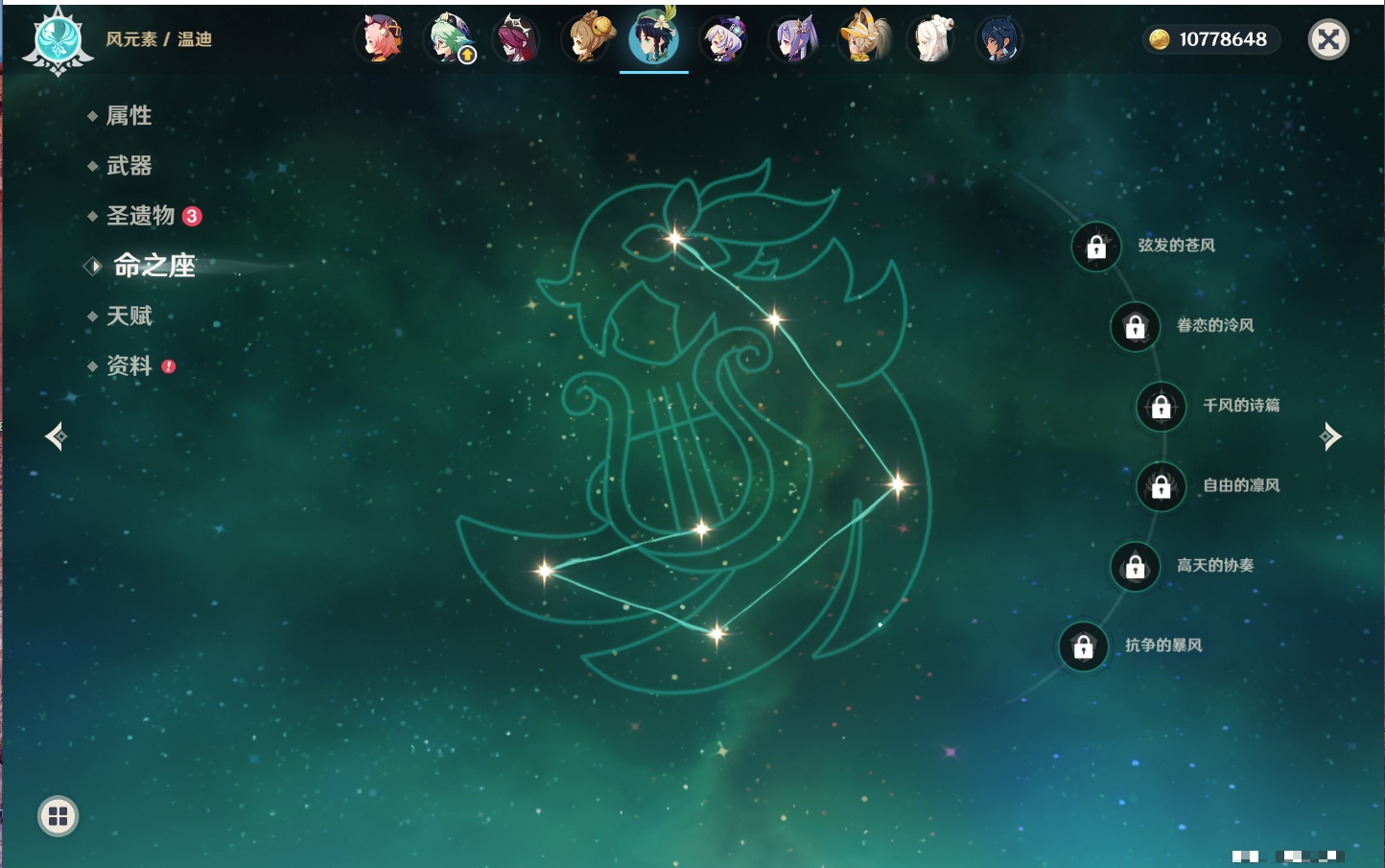Select Yaoyao's avatar with the golden bell
The width and height of the screenshot is (1385, 868).
click(x=587, y=39)
